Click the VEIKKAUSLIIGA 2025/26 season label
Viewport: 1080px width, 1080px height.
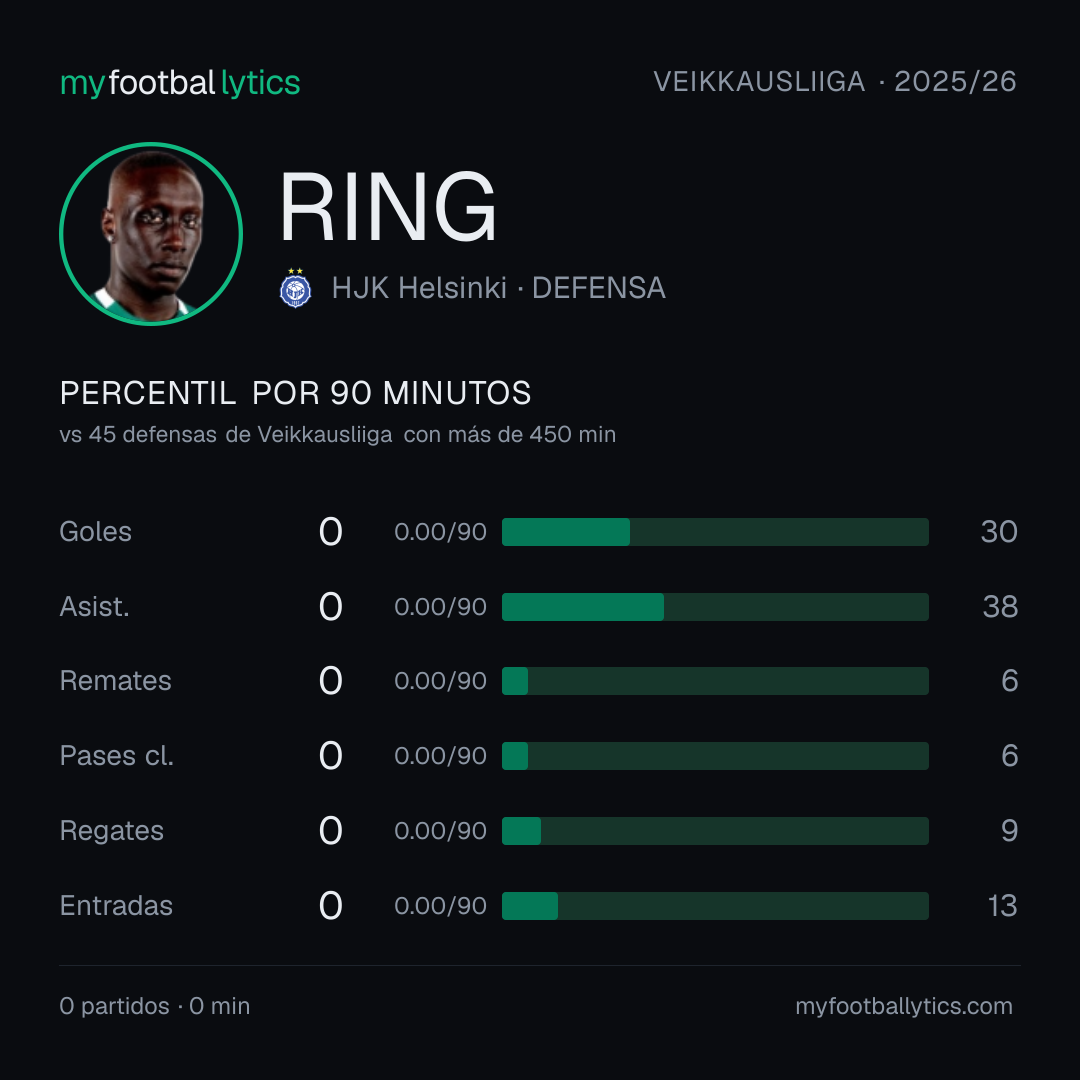click(835, 81)
